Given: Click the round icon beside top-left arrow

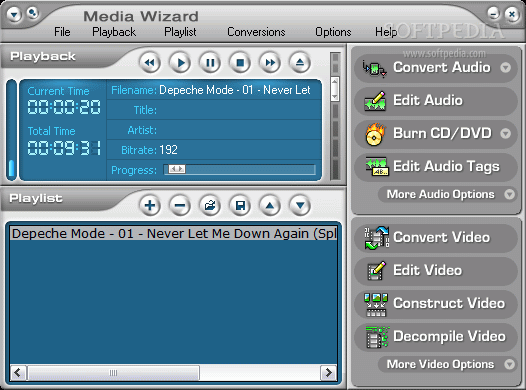Looking at the screenshot, I should [33, 13].
